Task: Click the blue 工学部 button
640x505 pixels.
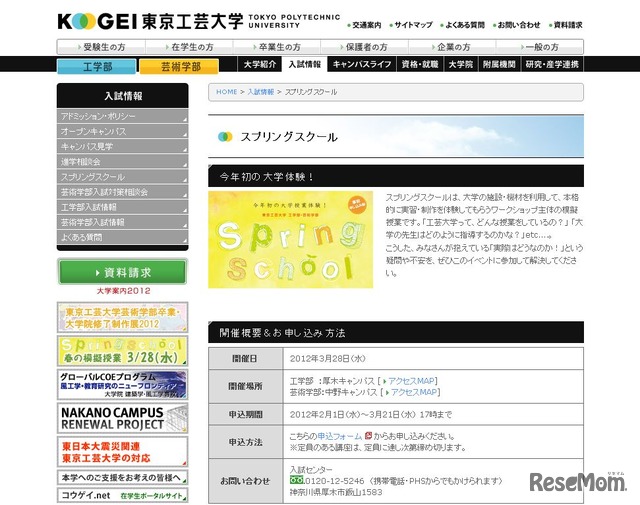Action: [97, 66]
